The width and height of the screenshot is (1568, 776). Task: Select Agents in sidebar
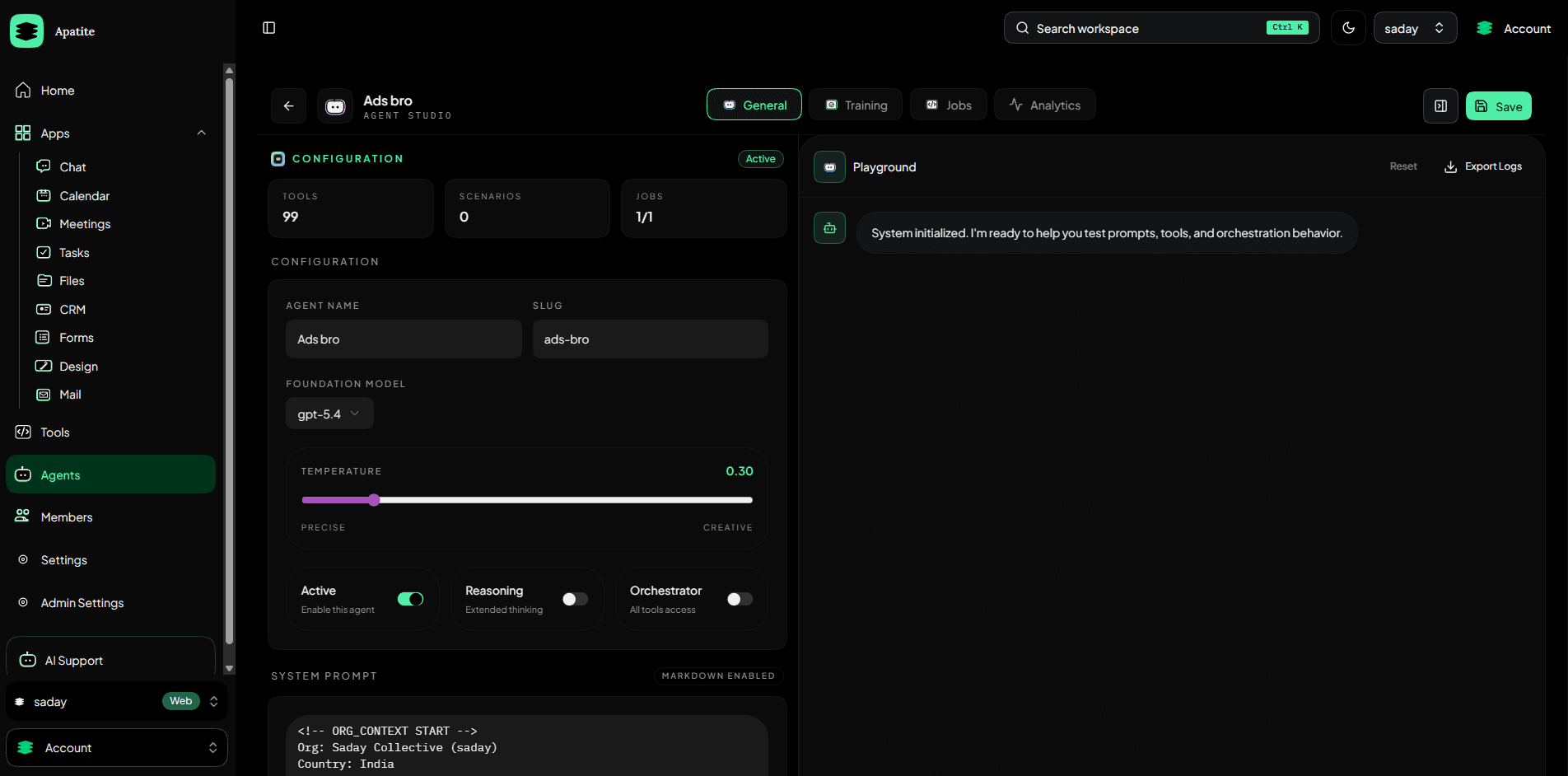111,474
